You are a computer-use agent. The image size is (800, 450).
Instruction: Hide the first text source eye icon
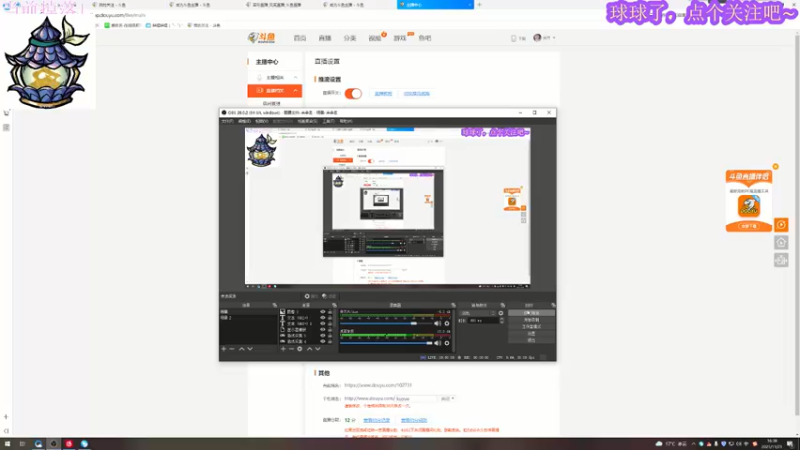point(322,318)
